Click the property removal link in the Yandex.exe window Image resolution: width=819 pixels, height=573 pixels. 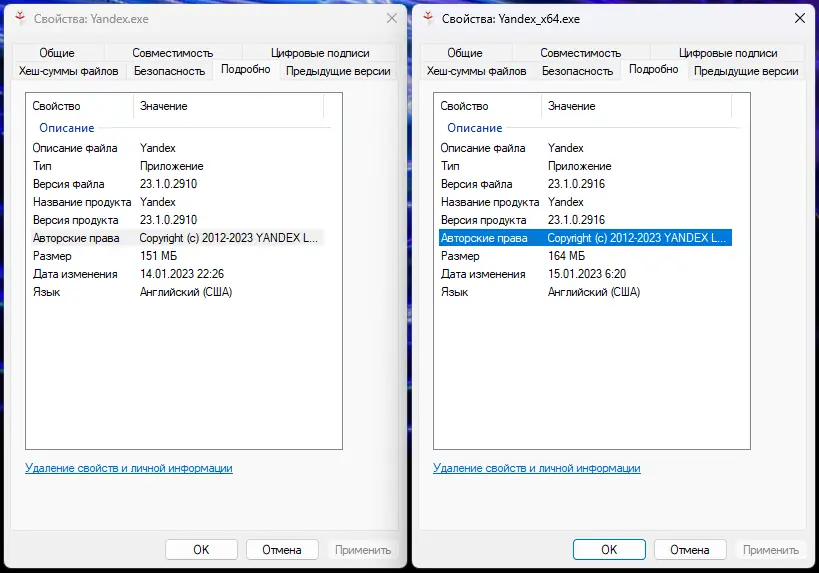[x=128, y=468]
